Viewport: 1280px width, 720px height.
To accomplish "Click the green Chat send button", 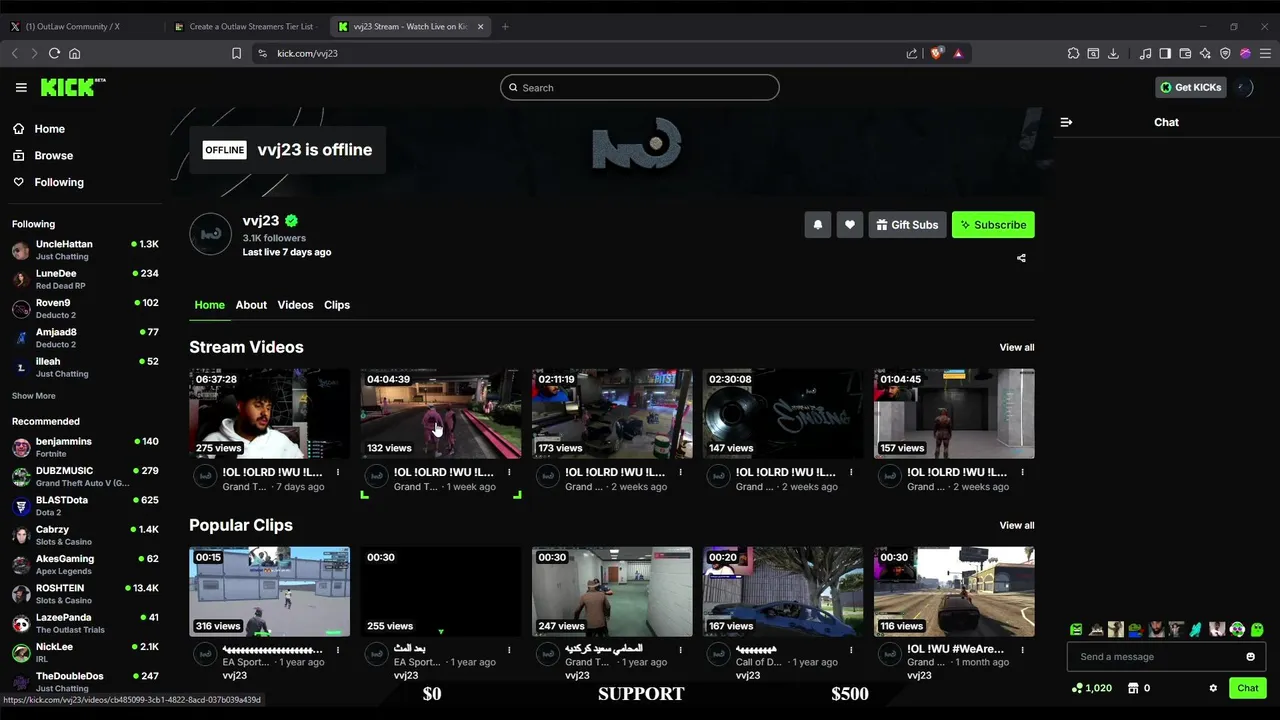I will point(1248,688).
